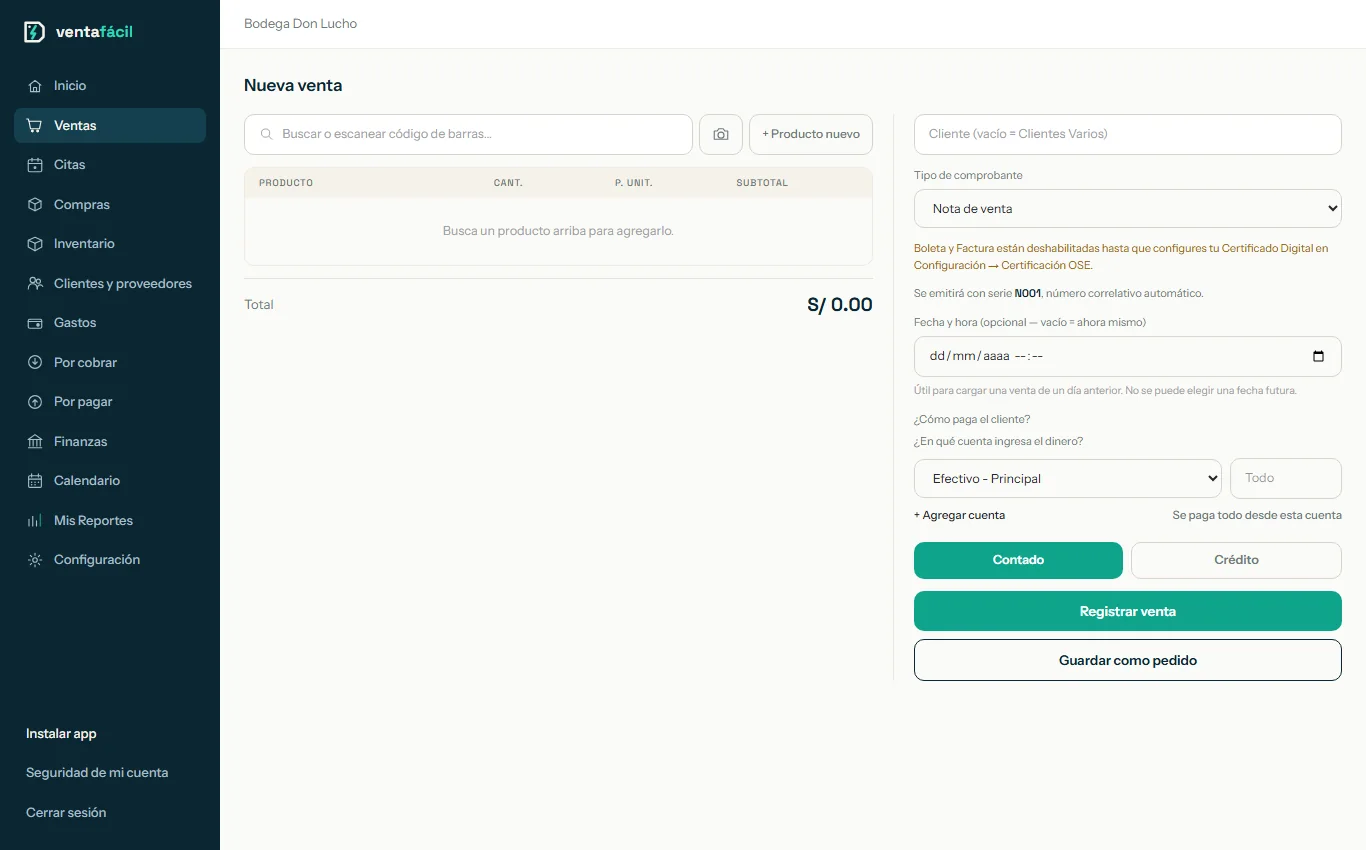Image resolution: width=1366 pixels, height=850 pixels.
Task: Click the Por cobrar arrow icon
Action: 35,363
